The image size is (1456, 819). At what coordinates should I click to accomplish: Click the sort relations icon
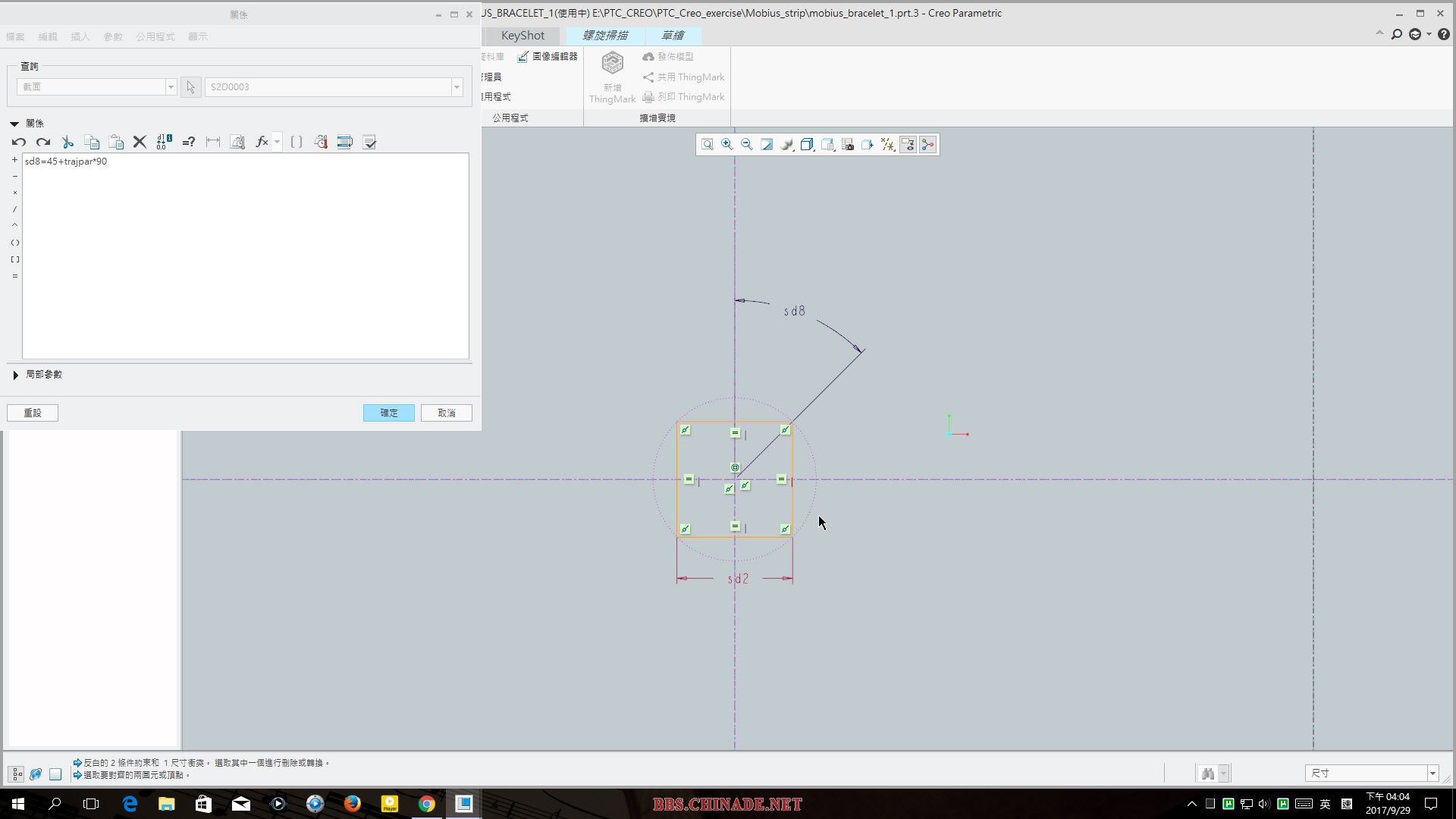click(345, 142)
